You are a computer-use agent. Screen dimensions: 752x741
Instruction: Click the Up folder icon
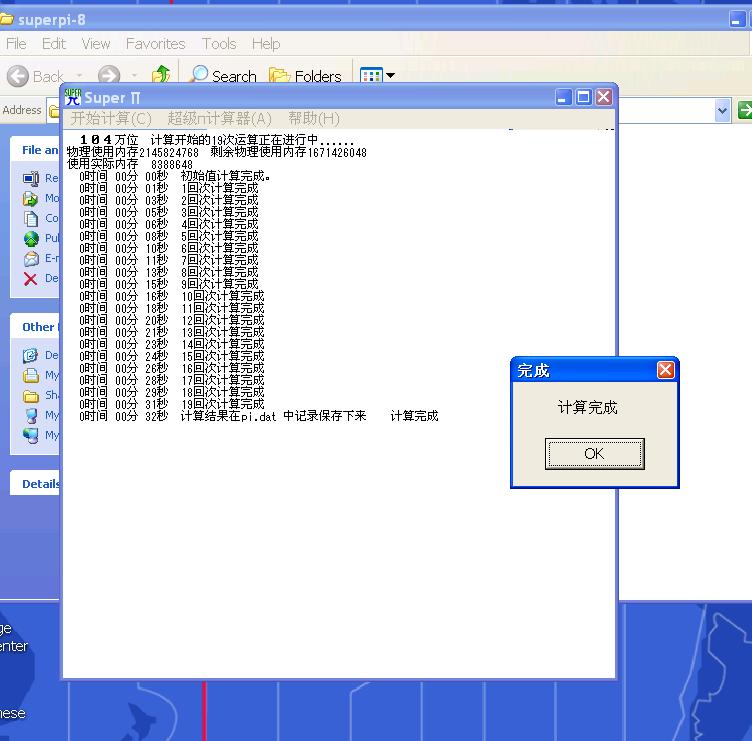160,76
